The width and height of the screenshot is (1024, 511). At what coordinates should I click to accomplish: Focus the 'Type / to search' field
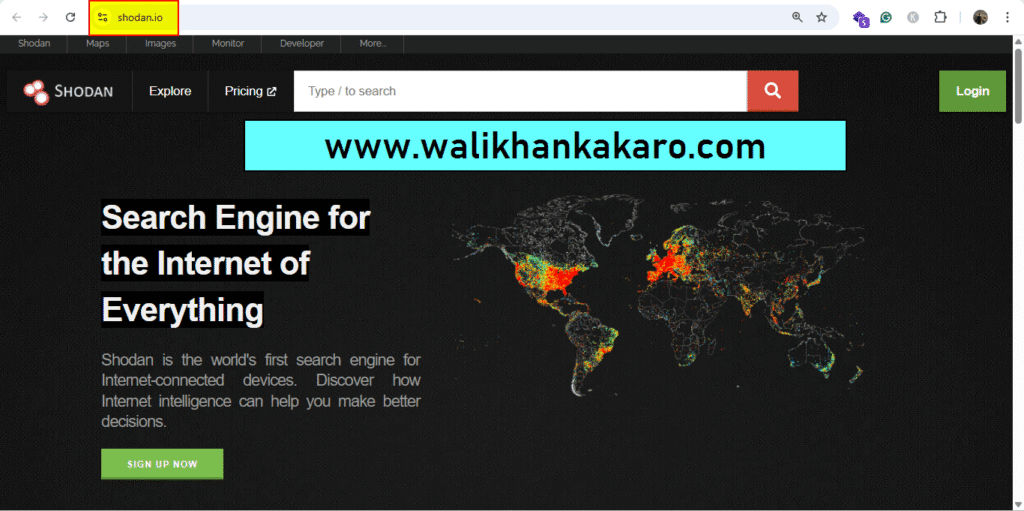pyautogui.click(x=520, y=91)
